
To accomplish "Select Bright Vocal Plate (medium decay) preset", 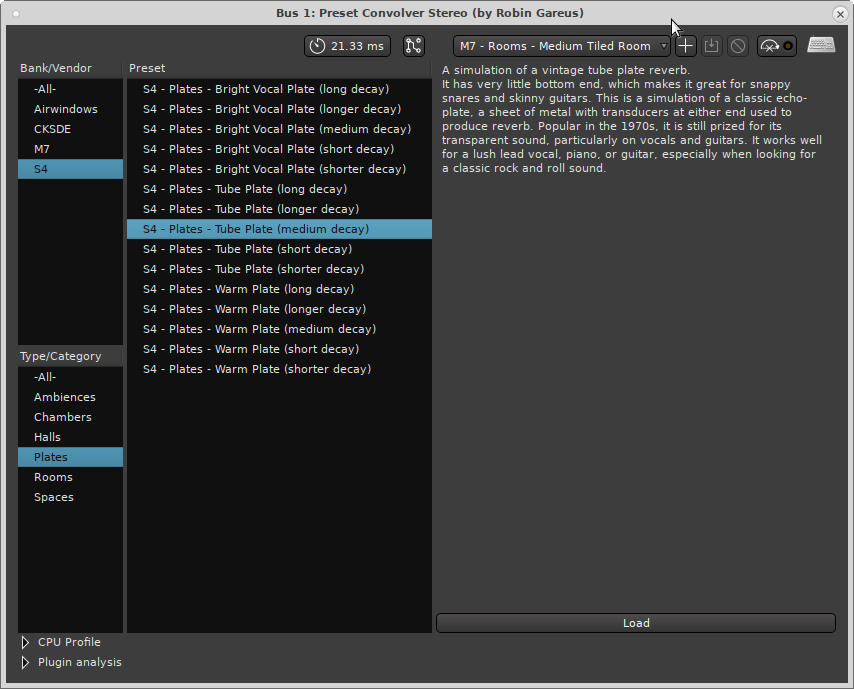I will pyautogui.click(x=276, y=129).
